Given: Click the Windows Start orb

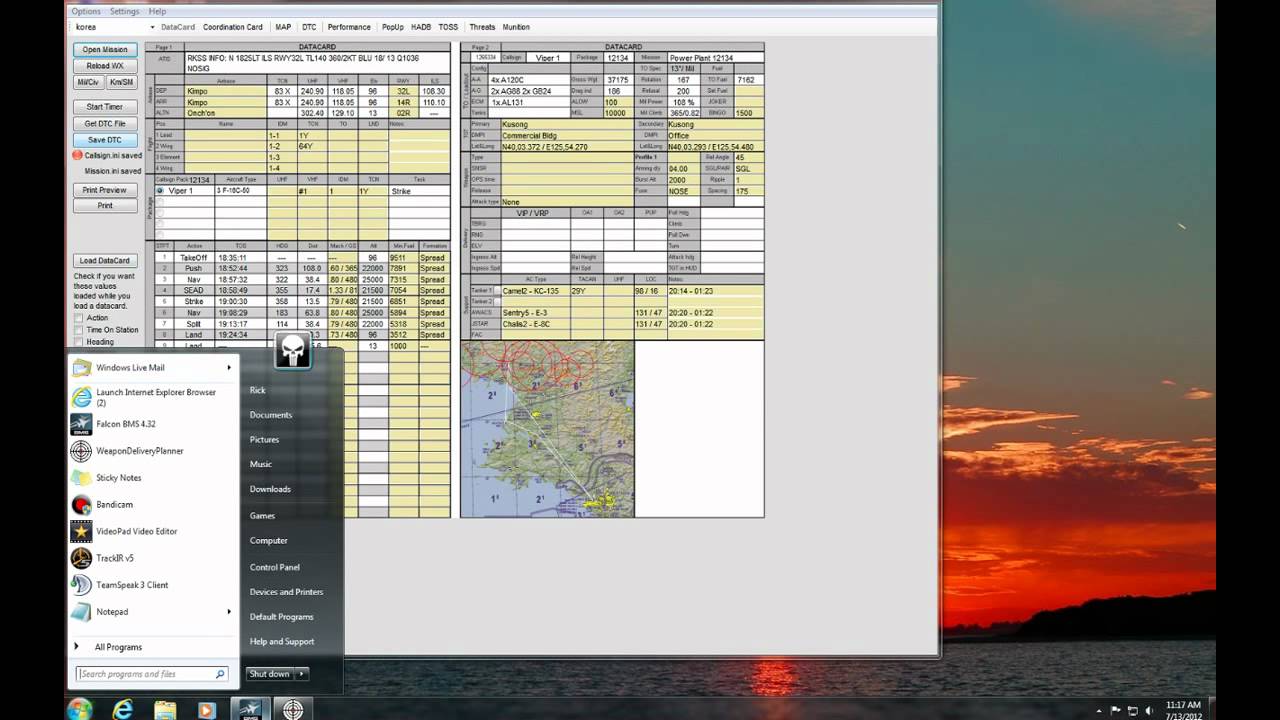Looking at the screenshot, I should point(80,709).
